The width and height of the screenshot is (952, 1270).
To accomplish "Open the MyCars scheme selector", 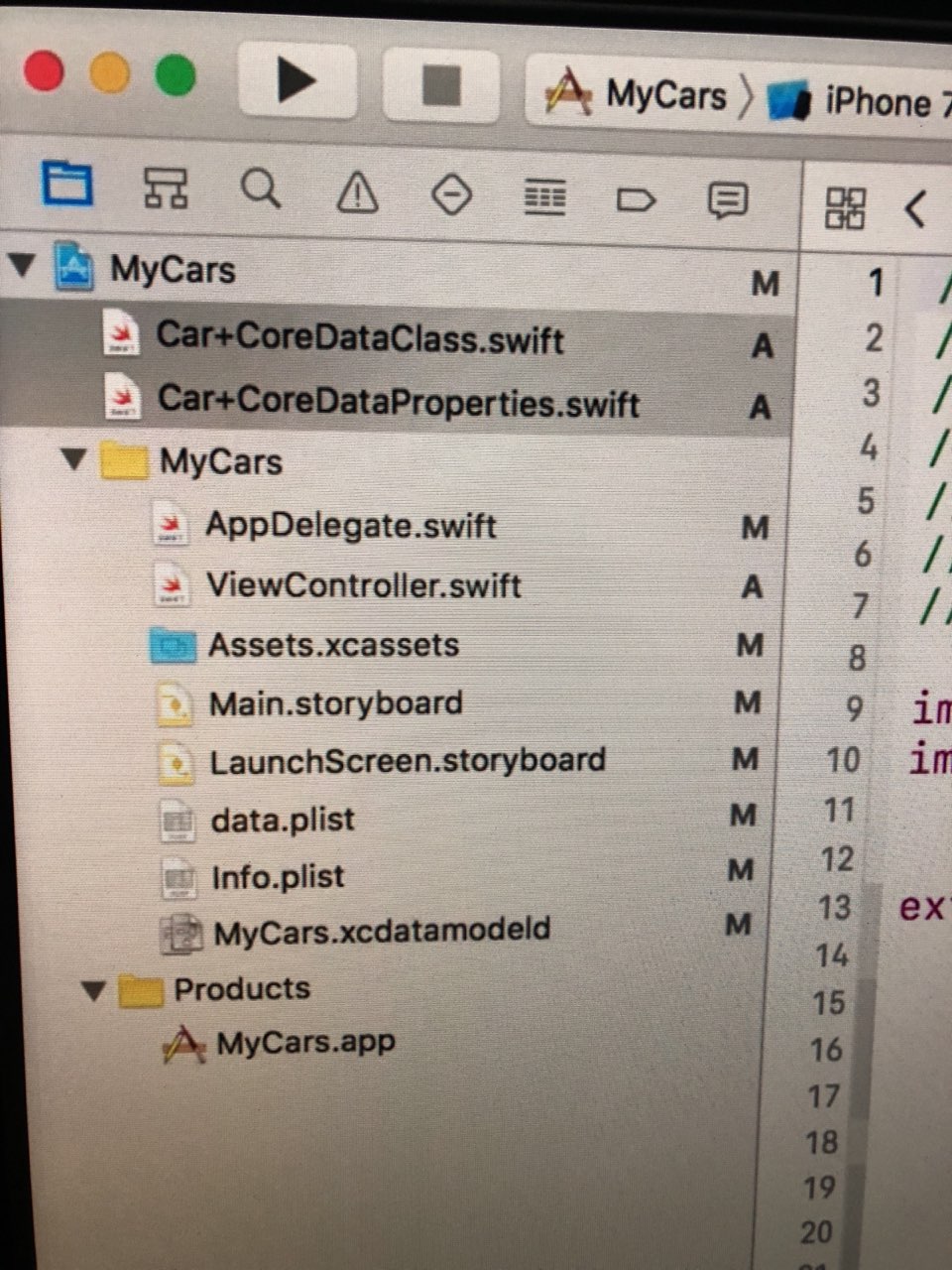I will tap(636, 95).
